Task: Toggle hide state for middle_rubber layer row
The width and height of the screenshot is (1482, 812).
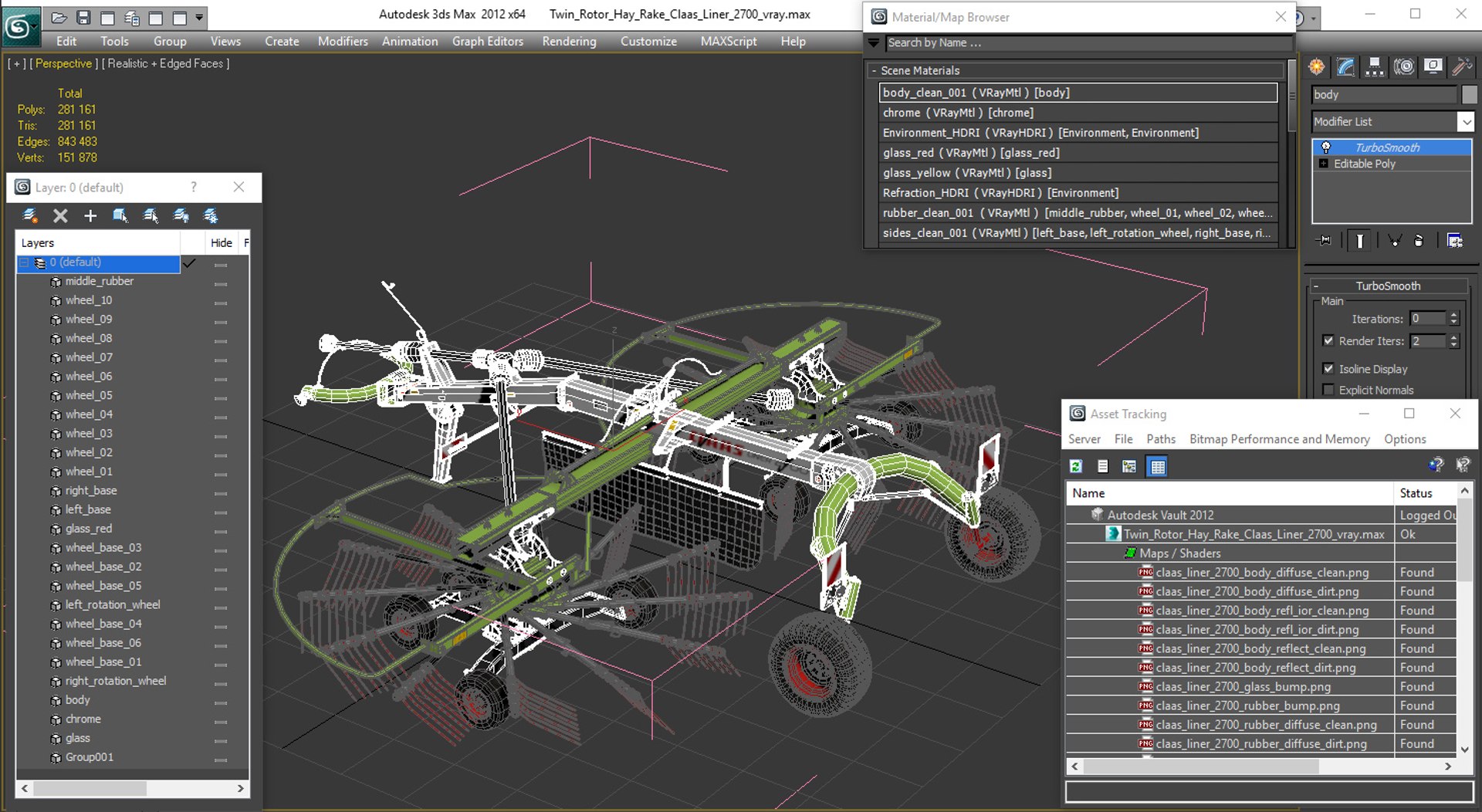Action: tap(221, 284)
